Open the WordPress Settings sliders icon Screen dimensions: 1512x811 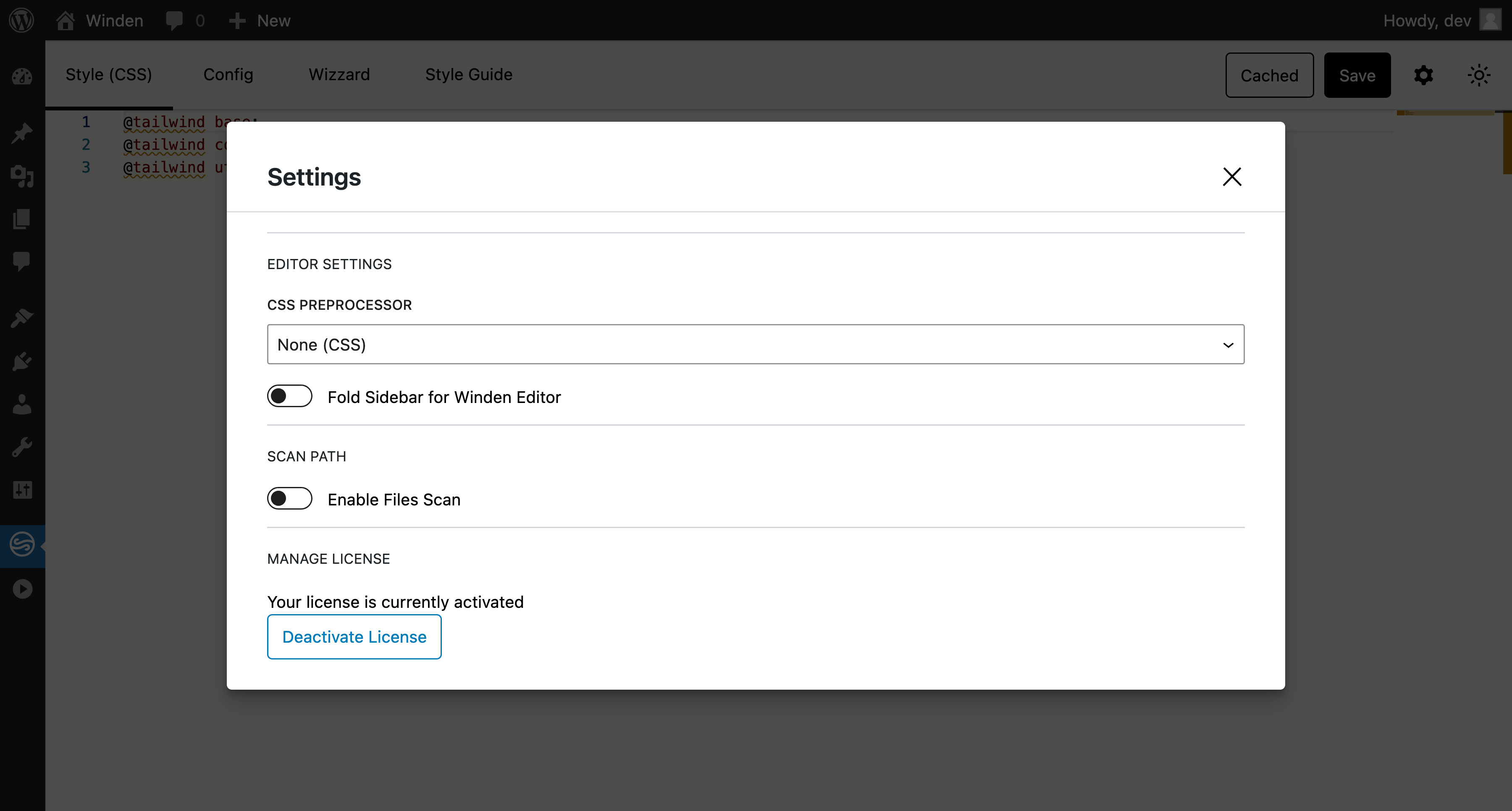click(22, 489)
